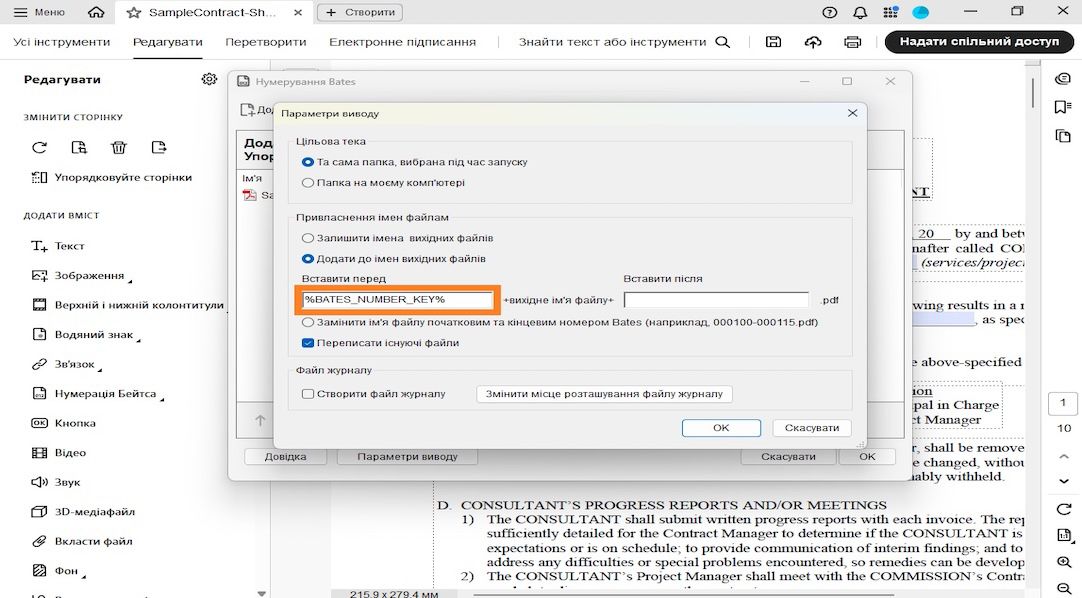Select the Редагувати tab
Viewport: 1082px width, 598px height.
pos(168,42)
